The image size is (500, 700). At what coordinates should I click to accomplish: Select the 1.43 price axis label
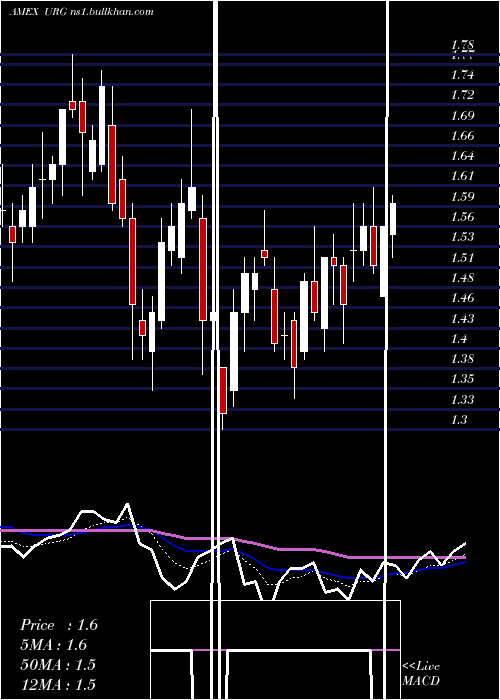(462, 319)
